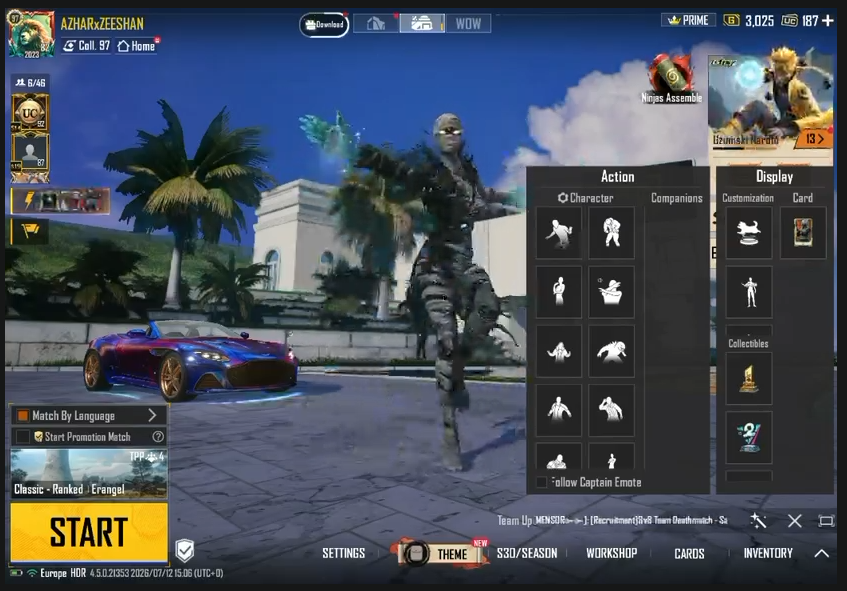Screen dimensions: 847x591
Task: Open the Classic Ranked Erangel mode selector
Action: [x=89, y=474]
